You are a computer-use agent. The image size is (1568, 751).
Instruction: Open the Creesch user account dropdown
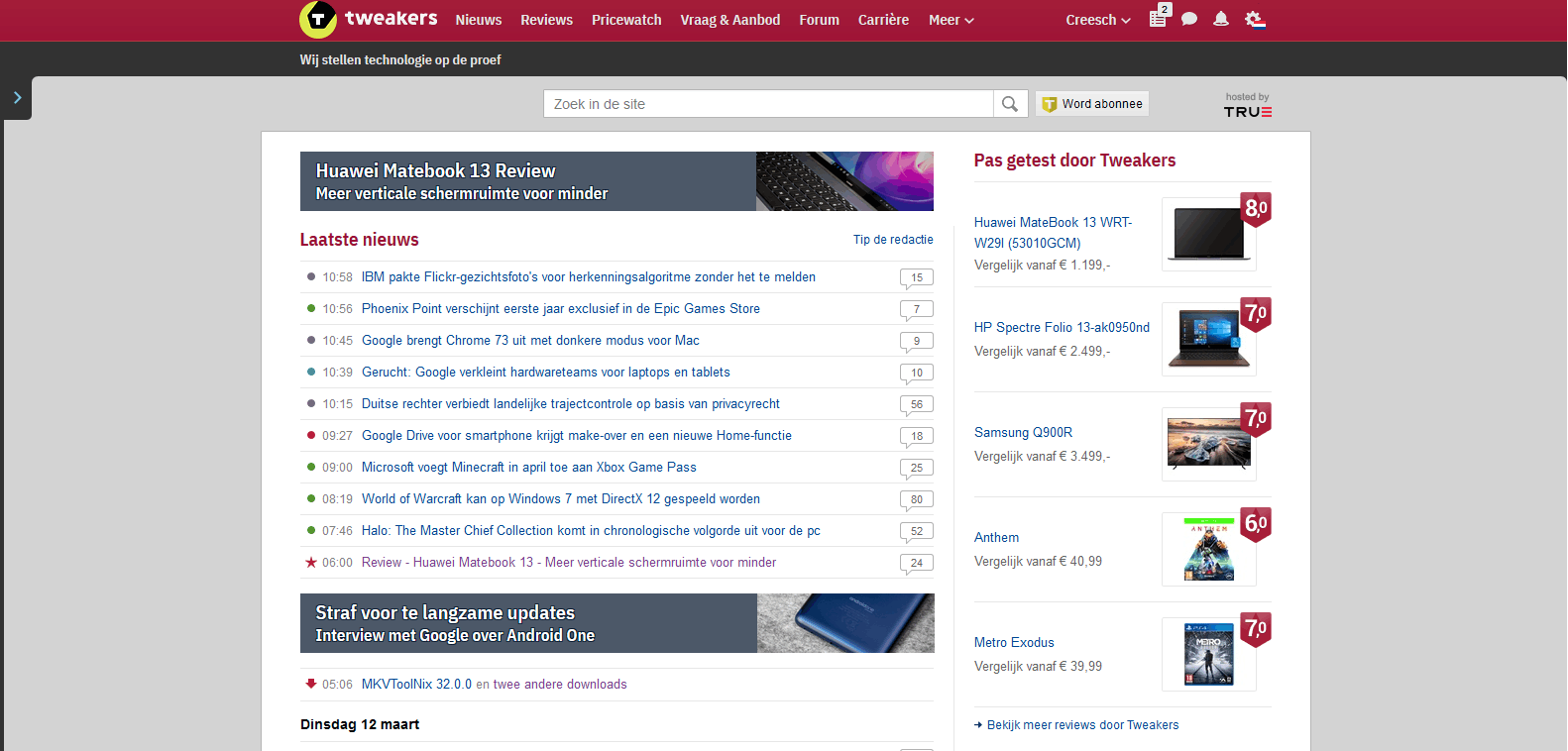tap(1098, 20)
